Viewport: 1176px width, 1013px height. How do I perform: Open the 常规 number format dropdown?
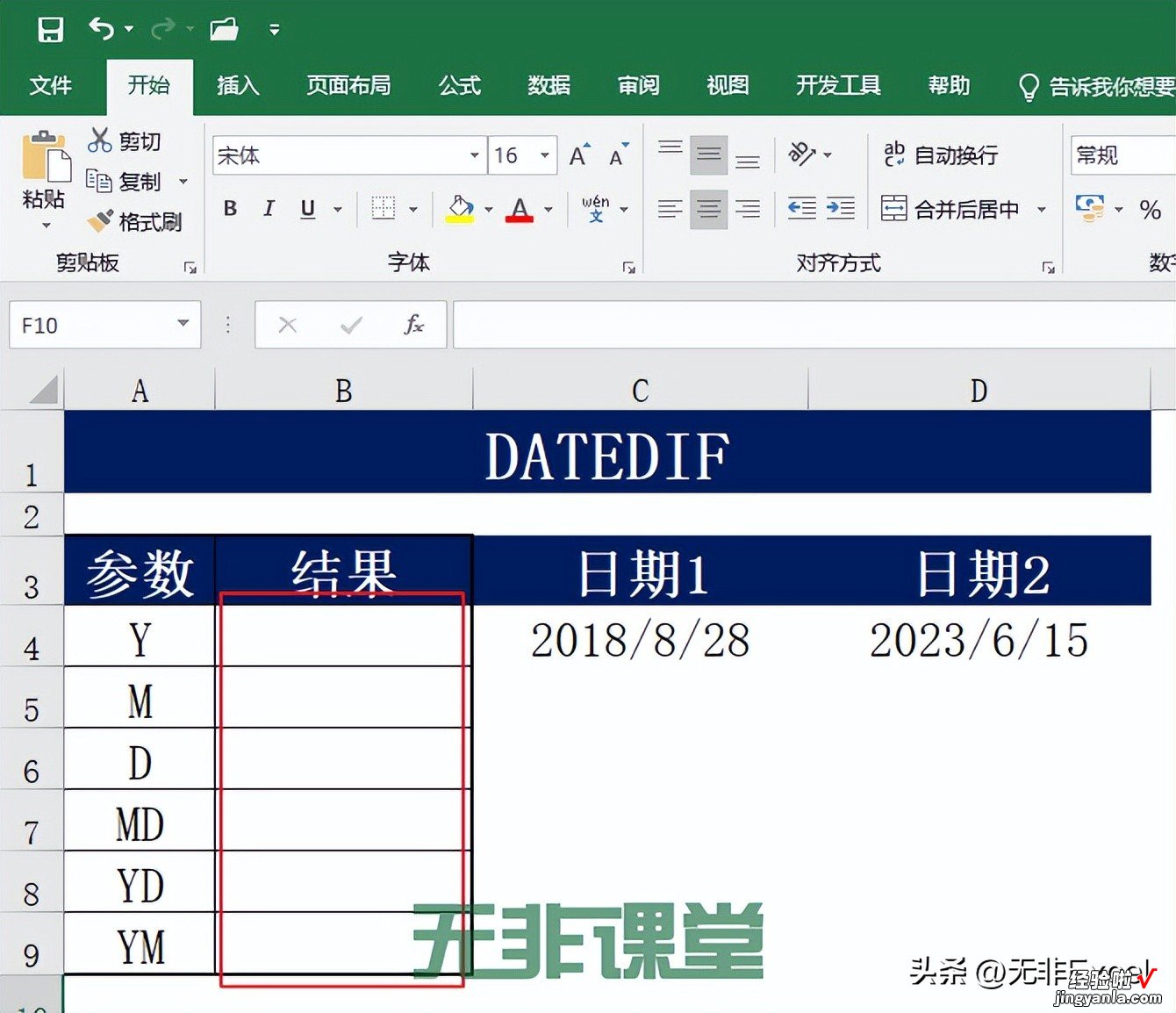pyautogui.click(x=1123, y=155)
